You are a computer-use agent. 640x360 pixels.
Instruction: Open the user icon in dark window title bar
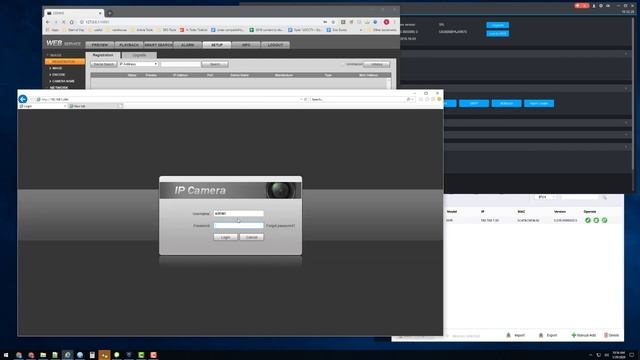[x=594, y=6]
